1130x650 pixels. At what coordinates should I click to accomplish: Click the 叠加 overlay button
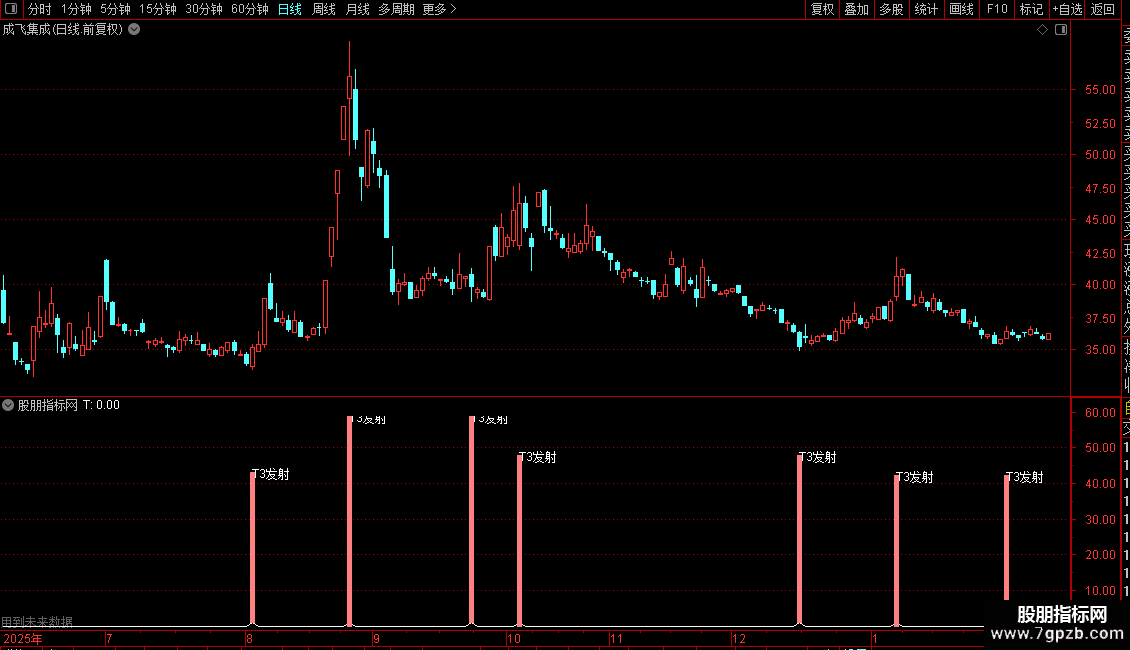[856, 9]
